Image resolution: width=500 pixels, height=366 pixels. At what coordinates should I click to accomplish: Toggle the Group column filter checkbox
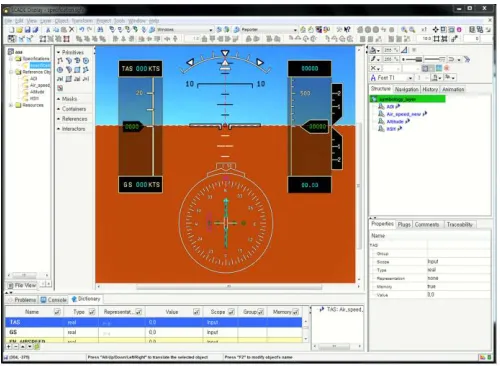(x=260, y=312)
